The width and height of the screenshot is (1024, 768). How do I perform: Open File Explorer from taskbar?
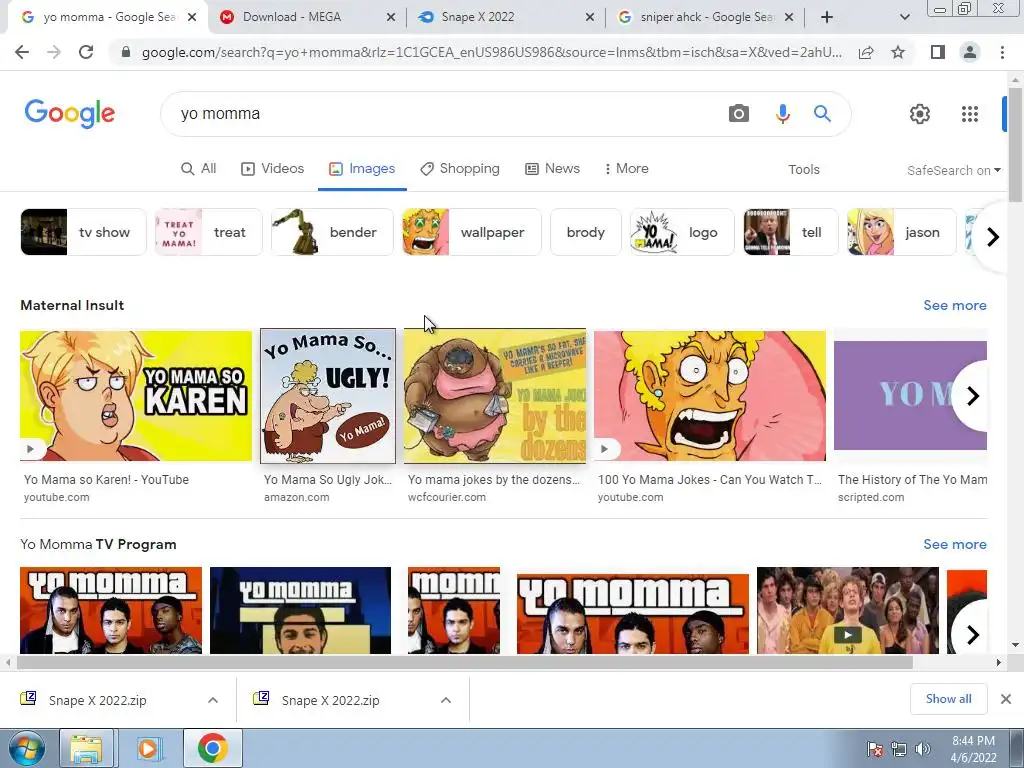point(86,748)
